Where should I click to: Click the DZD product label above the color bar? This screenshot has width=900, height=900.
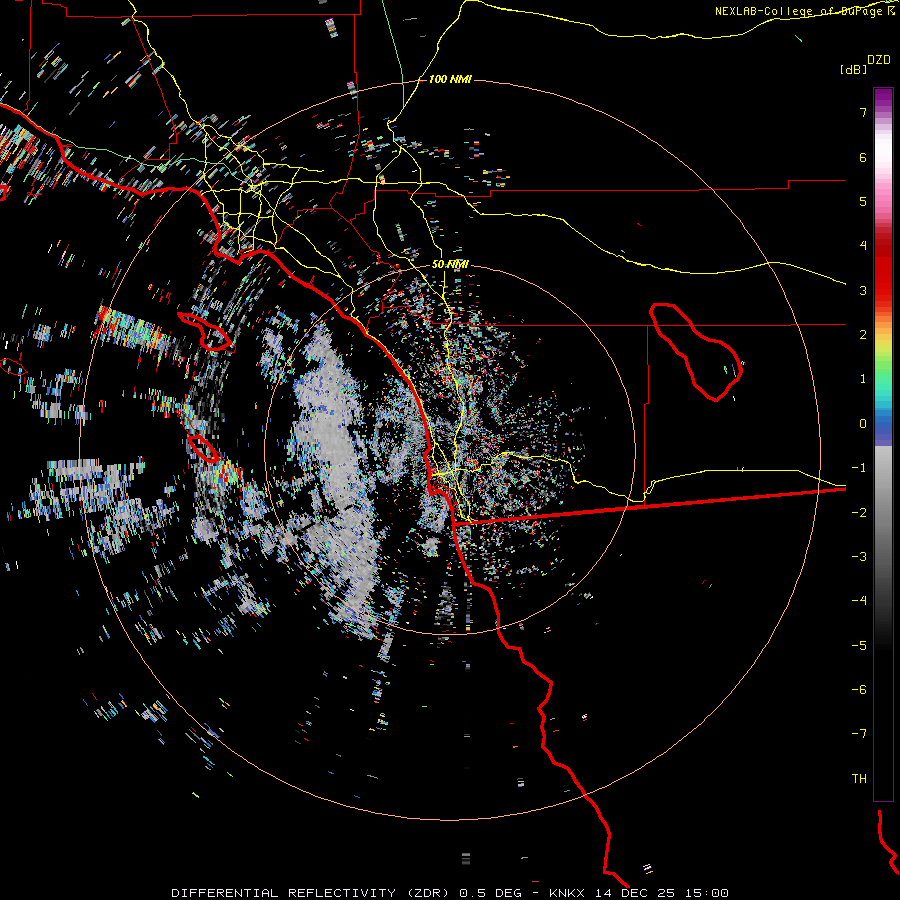coord(879,60)
